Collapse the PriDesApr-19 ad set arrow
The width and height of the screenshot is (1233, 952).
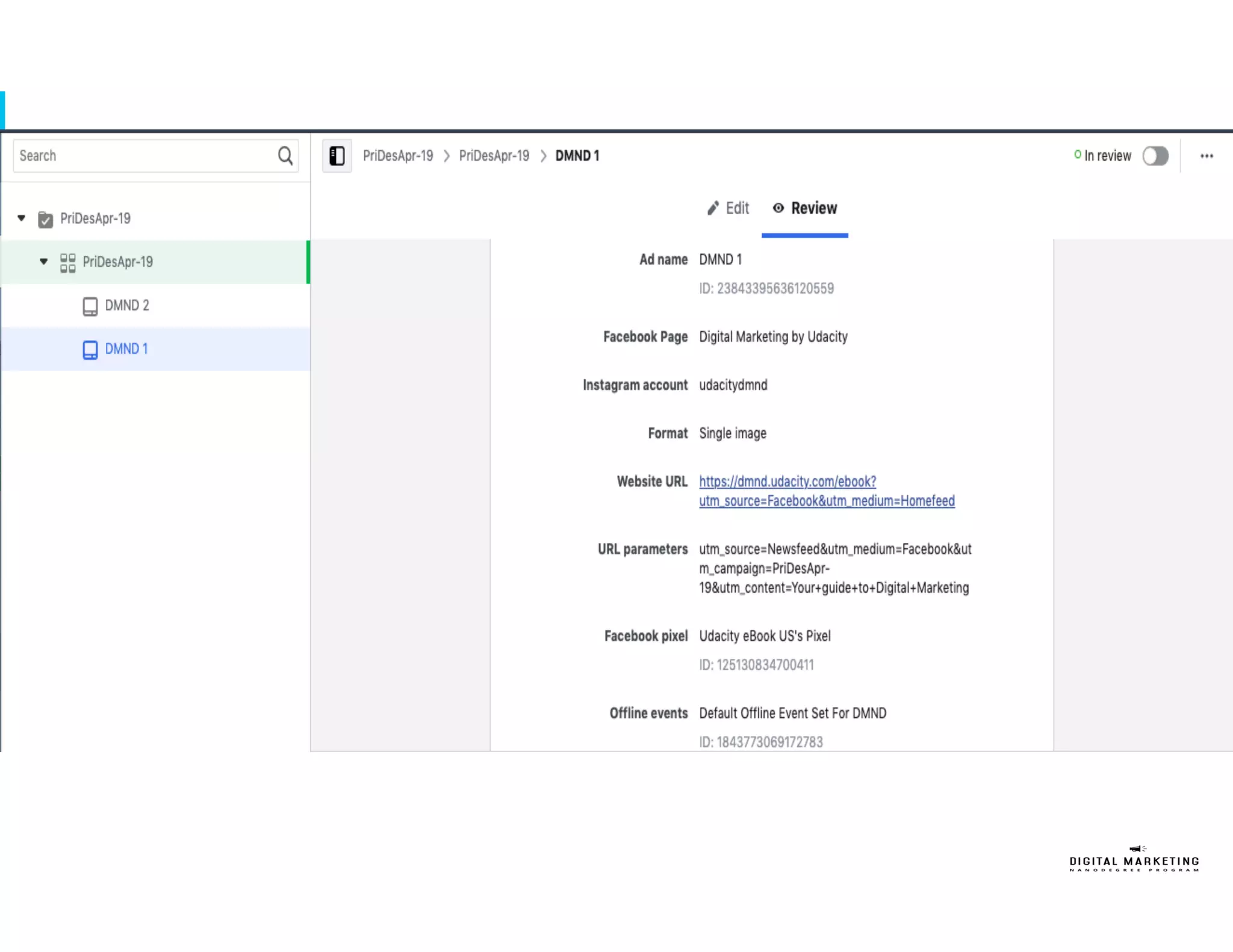44,261
